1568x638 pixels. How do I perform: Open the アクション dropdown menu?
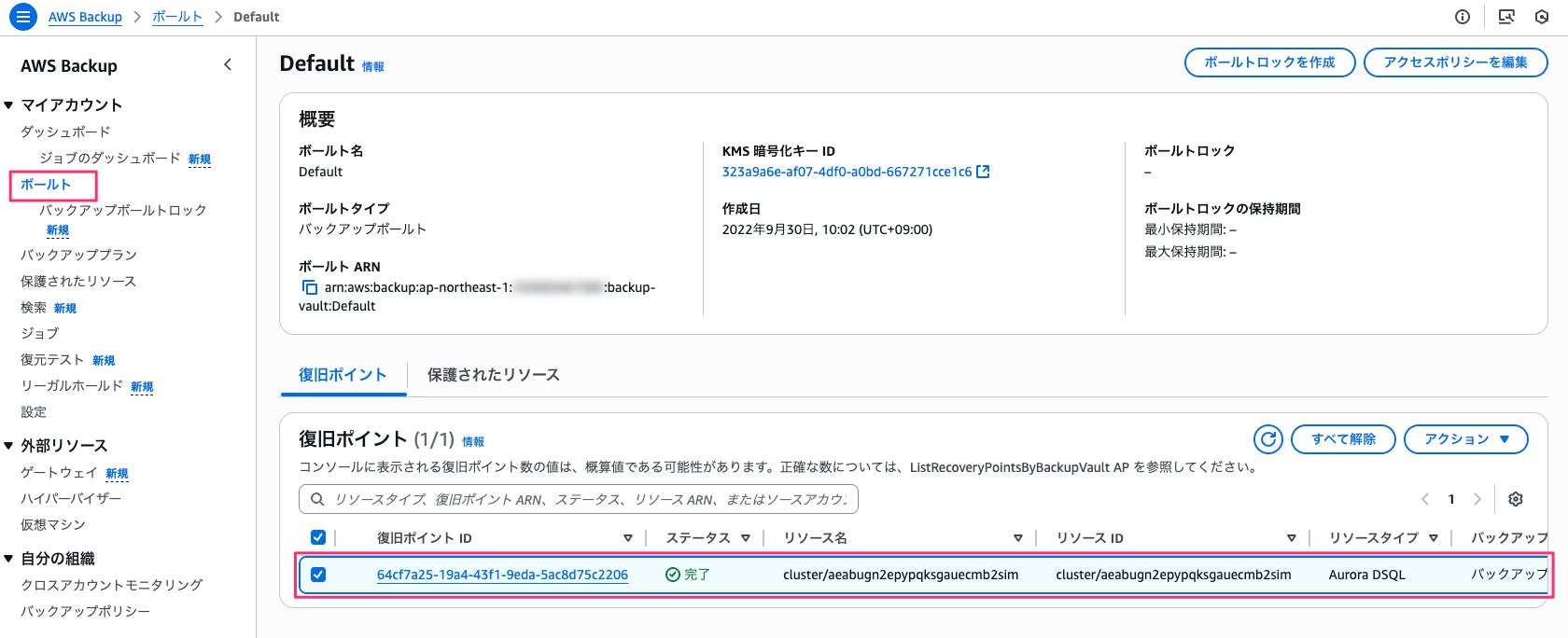(1465, 439)
